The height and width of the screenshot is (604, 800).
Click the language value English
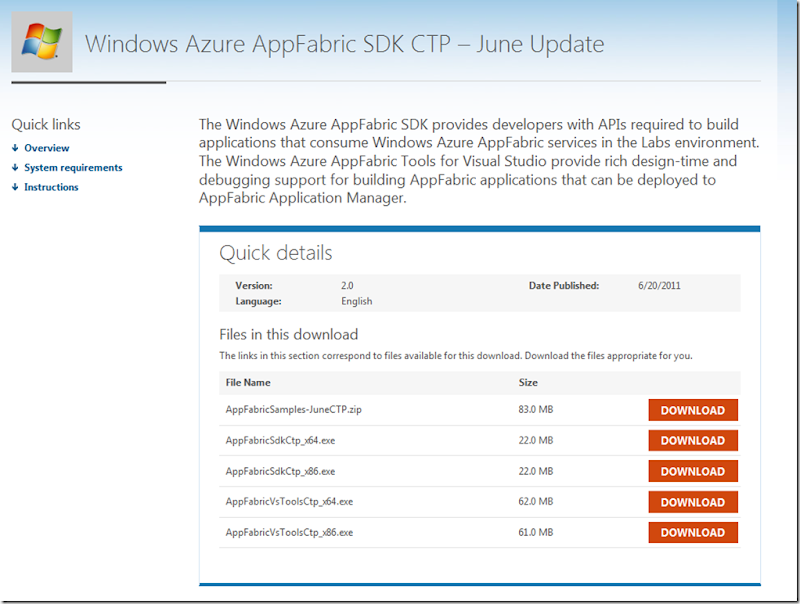tap(357, 301)
